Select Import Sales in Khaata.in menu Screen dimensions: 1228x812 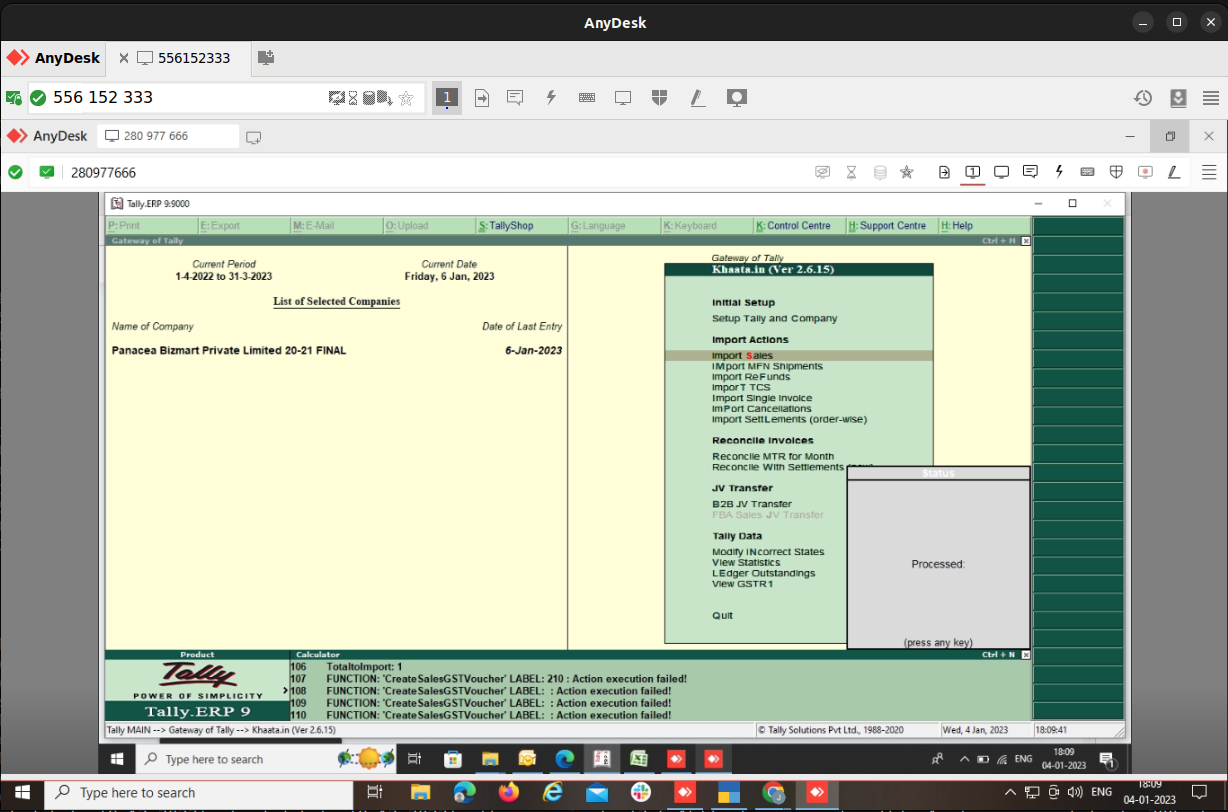tap(742, 356)
